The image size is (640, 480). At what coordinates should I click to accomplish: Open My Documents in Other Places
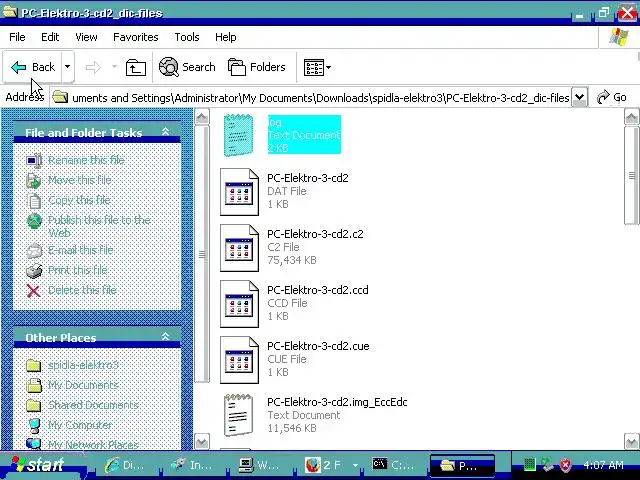pyautogui.click(x=83, y=385)
